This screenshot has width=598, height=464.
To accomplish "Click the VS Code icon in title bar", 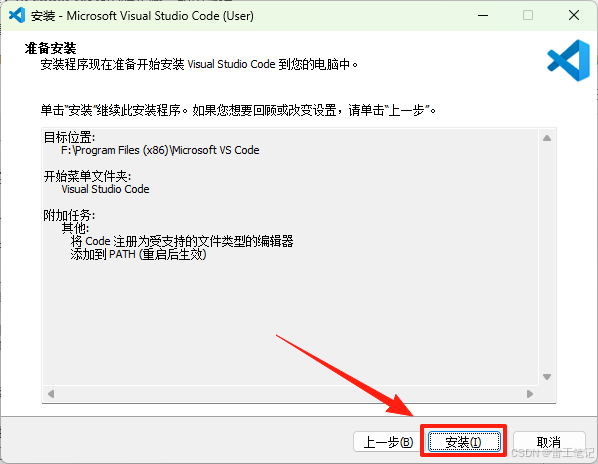I will click(x=17, y=16).
